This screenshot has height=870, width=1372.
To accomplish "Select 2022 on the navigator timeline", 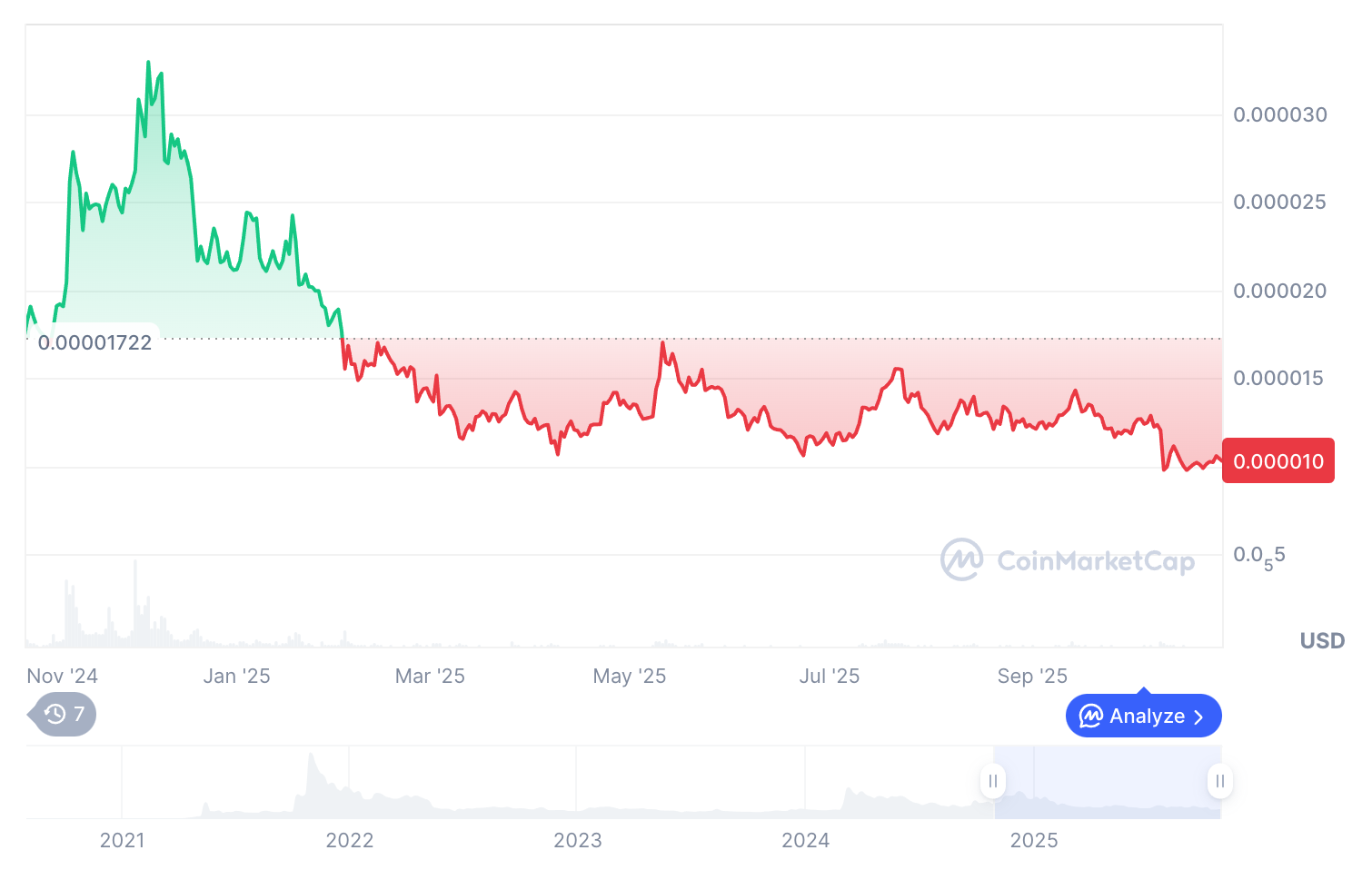I will [350, 840].
